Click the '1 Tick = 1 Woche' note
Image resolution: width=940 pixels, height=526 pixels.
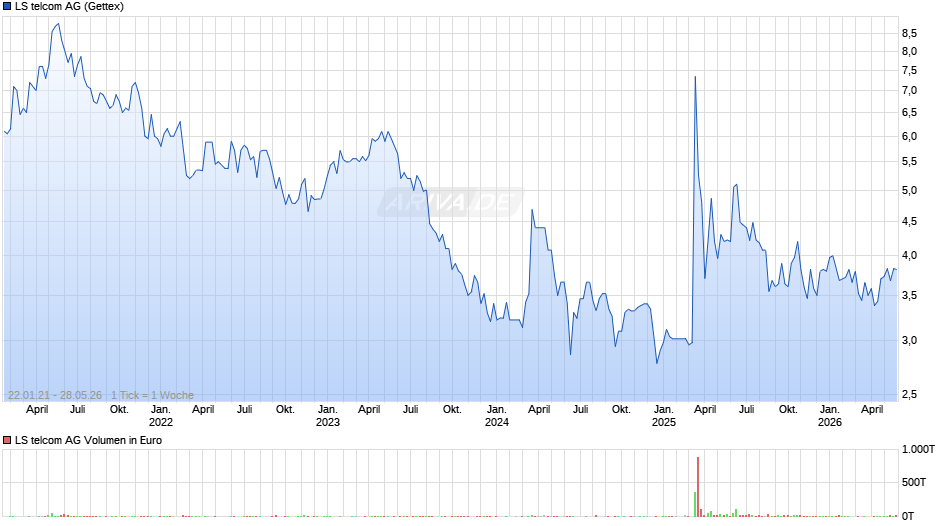tap(152, 395)
